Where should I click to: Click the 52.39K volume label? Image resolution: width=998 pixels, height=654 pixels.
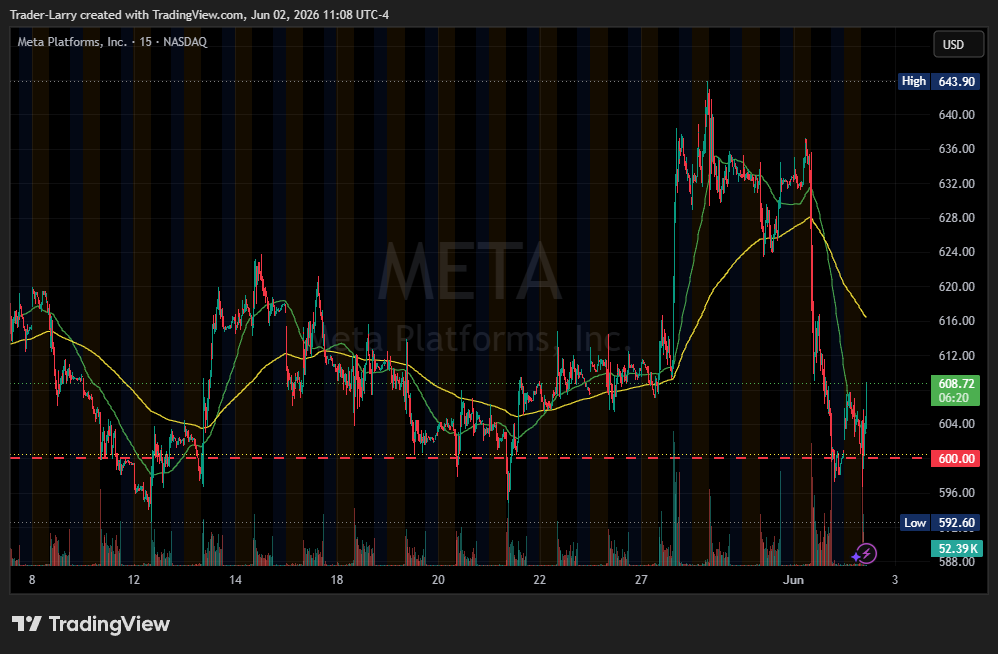957,548
